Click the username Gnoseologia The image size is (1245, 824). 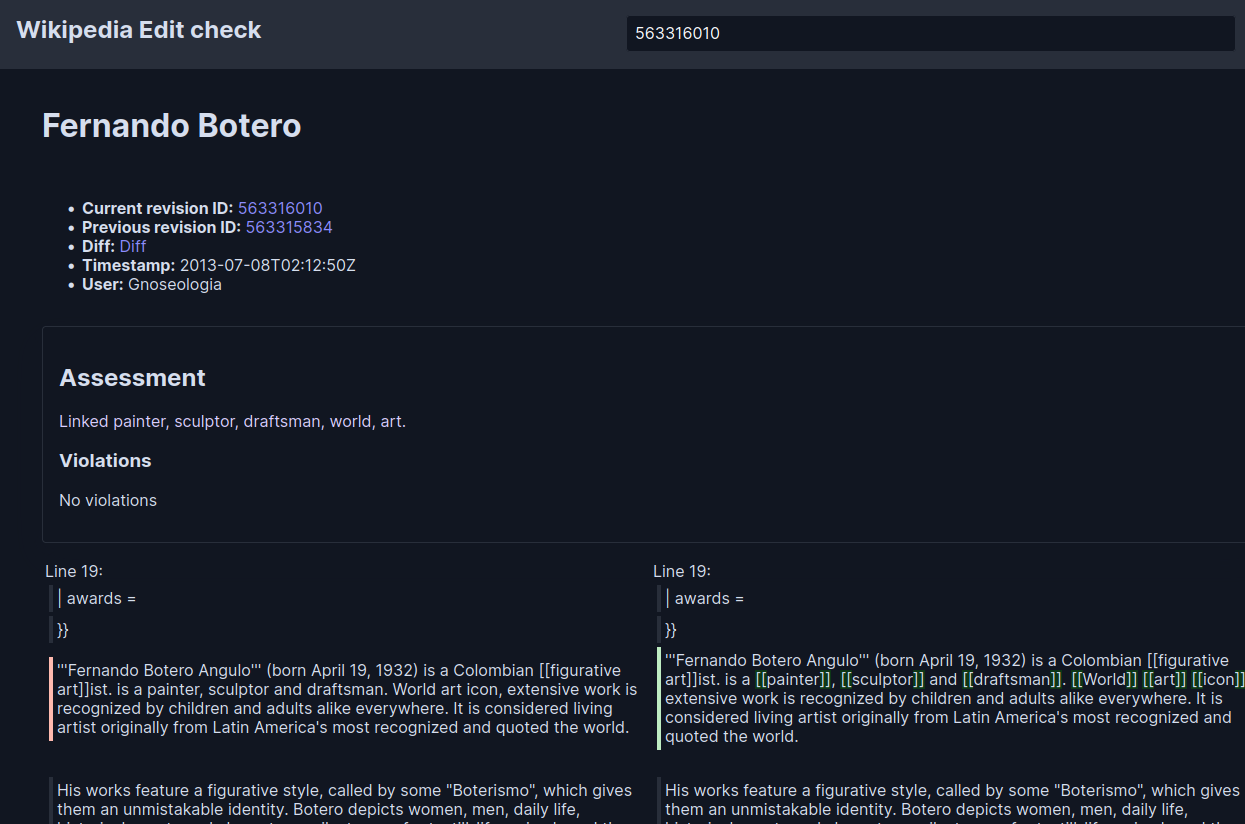pyautogui.click(x=175, y=284)
